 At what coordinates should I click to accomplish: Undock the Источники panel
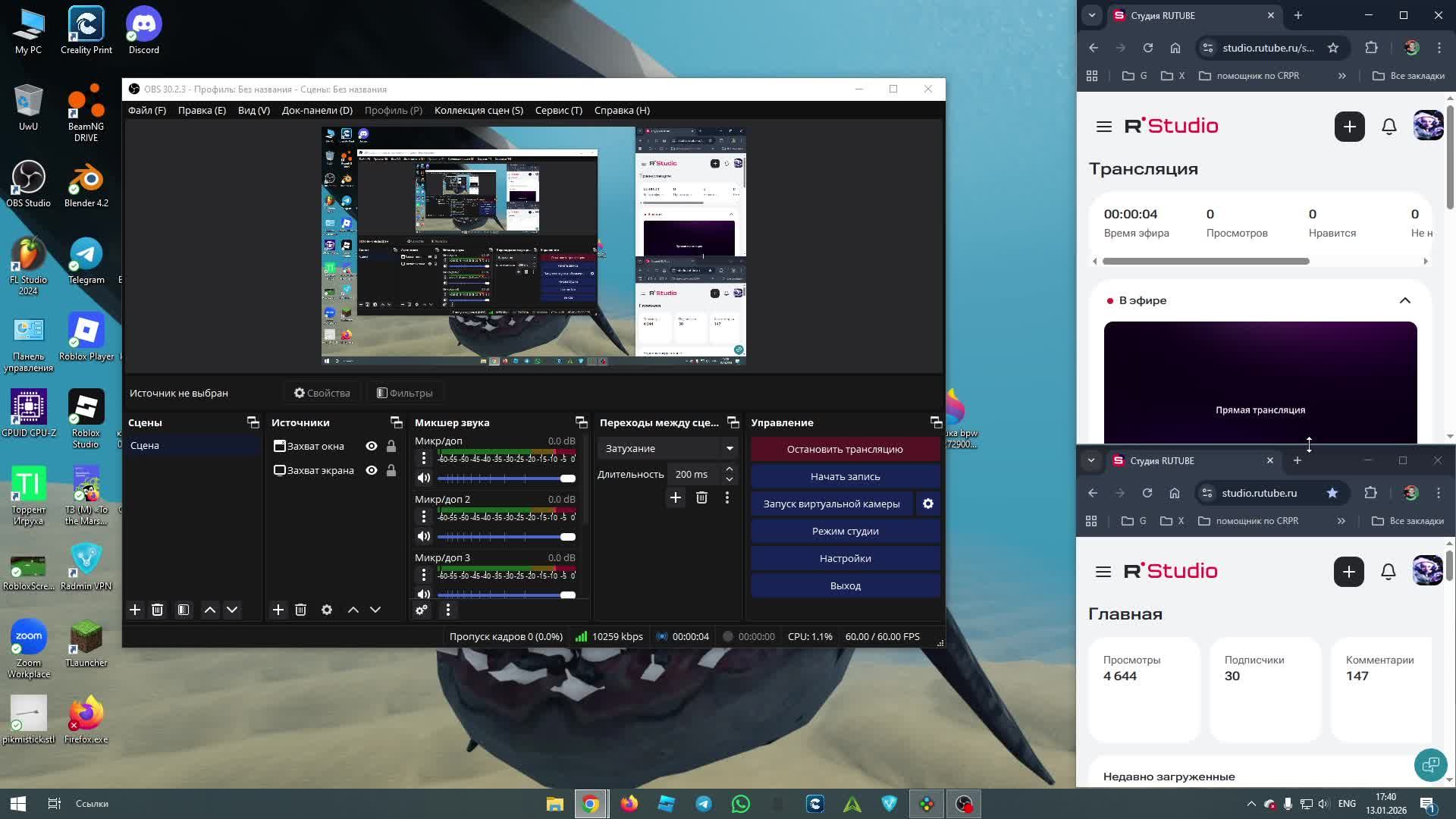tap(396, 422)
